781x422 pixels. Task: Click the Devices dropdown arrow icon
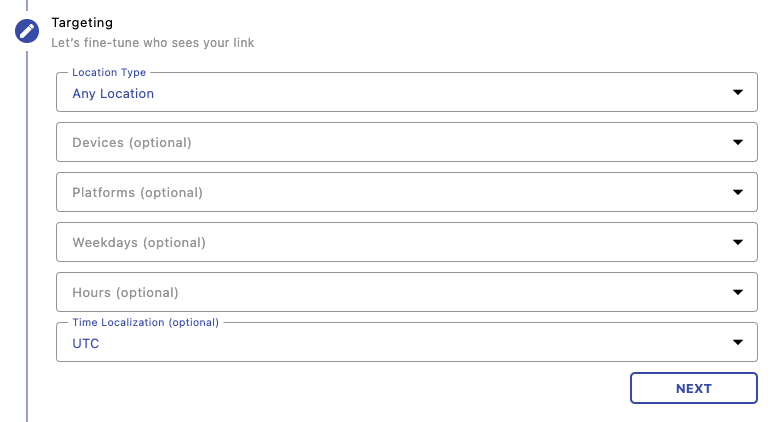click(x=738, y=142)
